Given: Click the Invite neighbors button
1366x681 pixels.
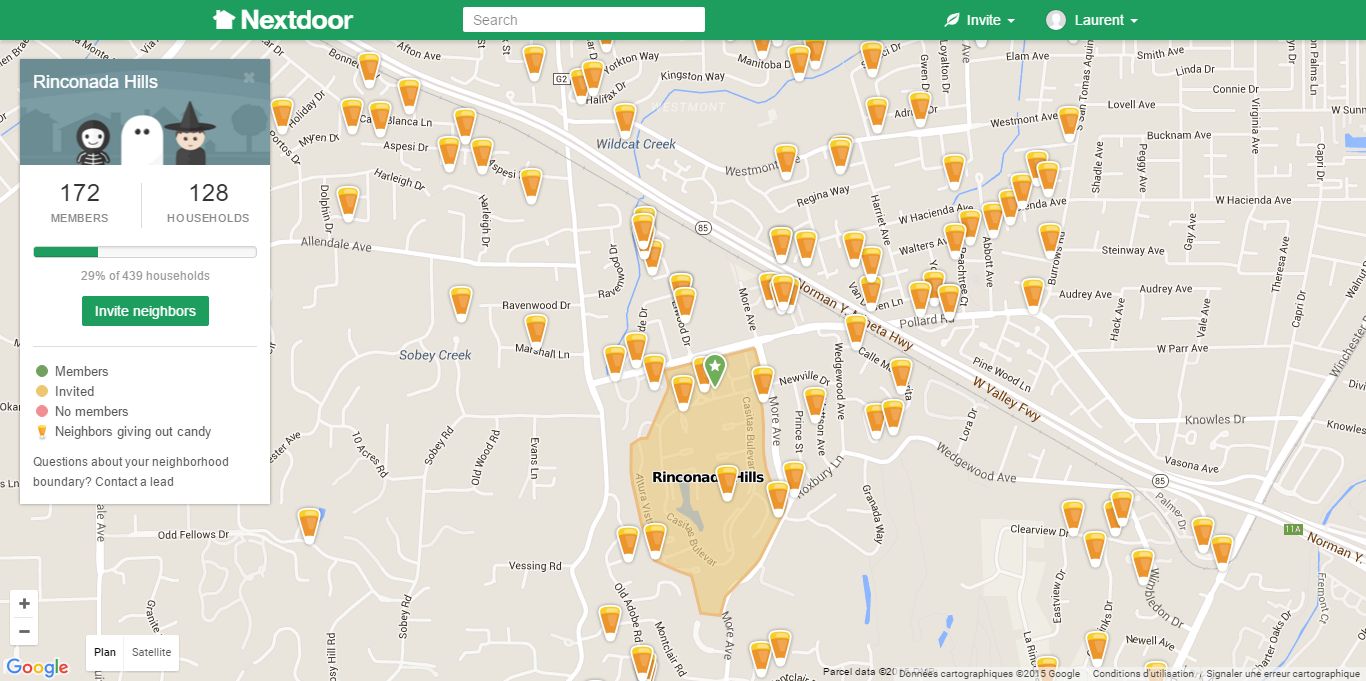Looking at the screenshot, I should point(145,311).
